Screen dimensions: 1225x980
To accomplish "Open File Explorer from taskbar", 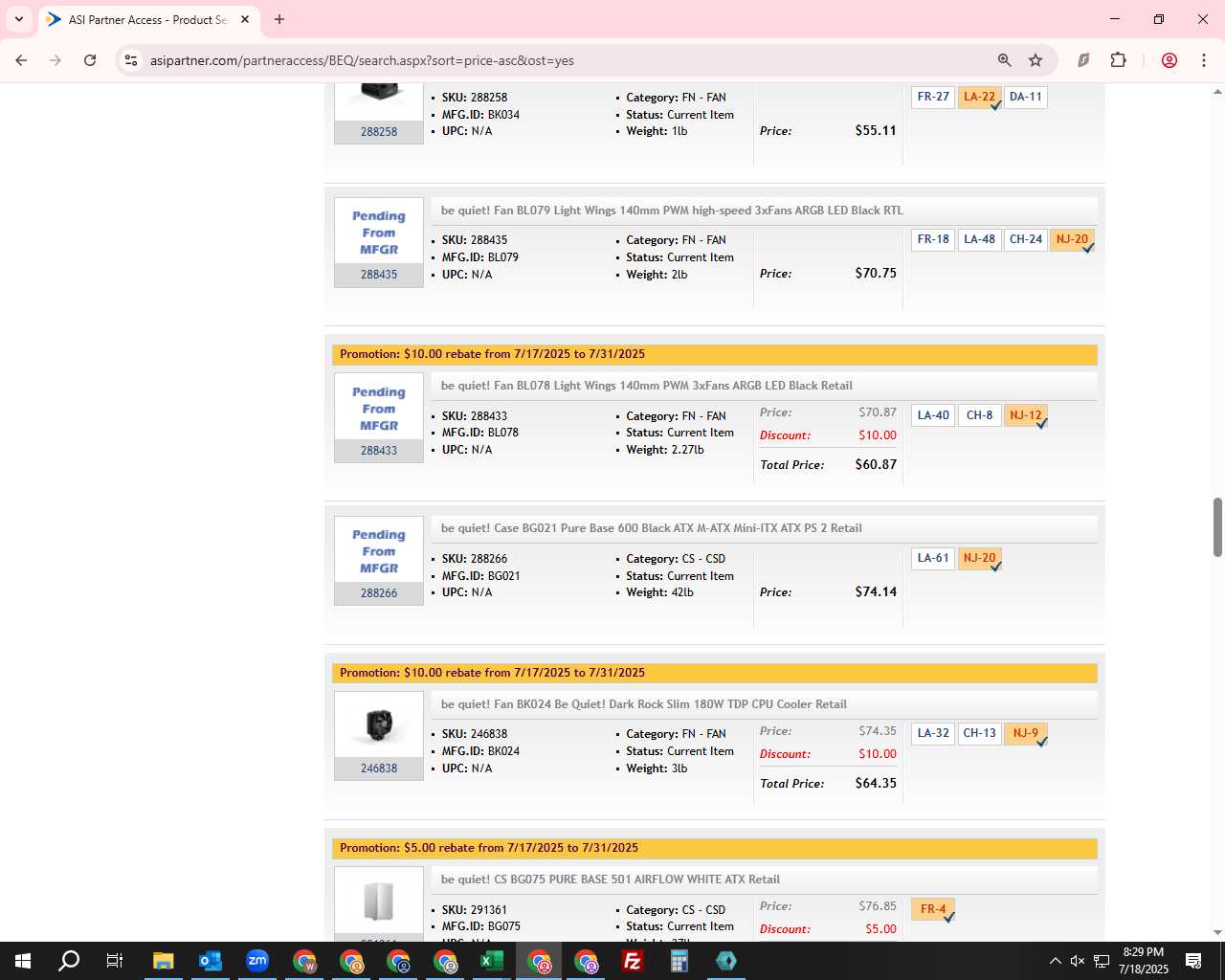I will [163, 961].
